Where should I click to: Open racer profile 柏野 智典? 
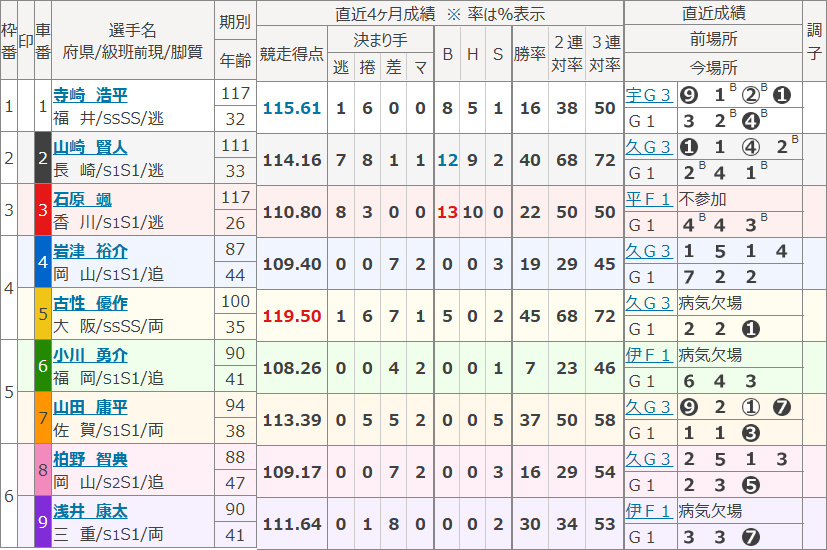[90, 459]
